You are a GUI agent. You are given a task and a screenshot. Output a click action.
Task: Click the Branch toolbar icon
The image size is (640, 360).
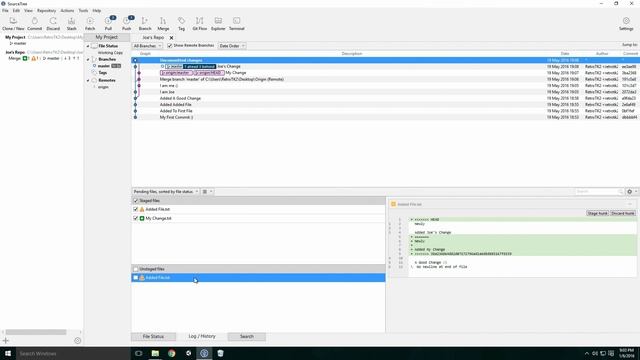pos(145,24)
